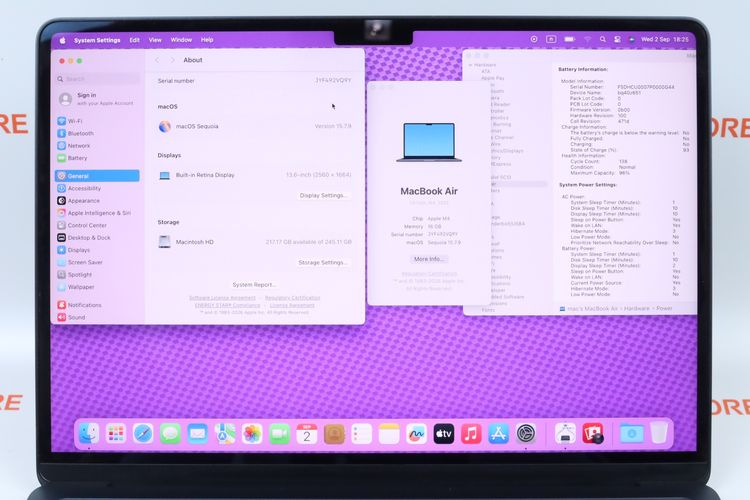
Task: Open Contacts from the Dock
Action: pos(334,433)
